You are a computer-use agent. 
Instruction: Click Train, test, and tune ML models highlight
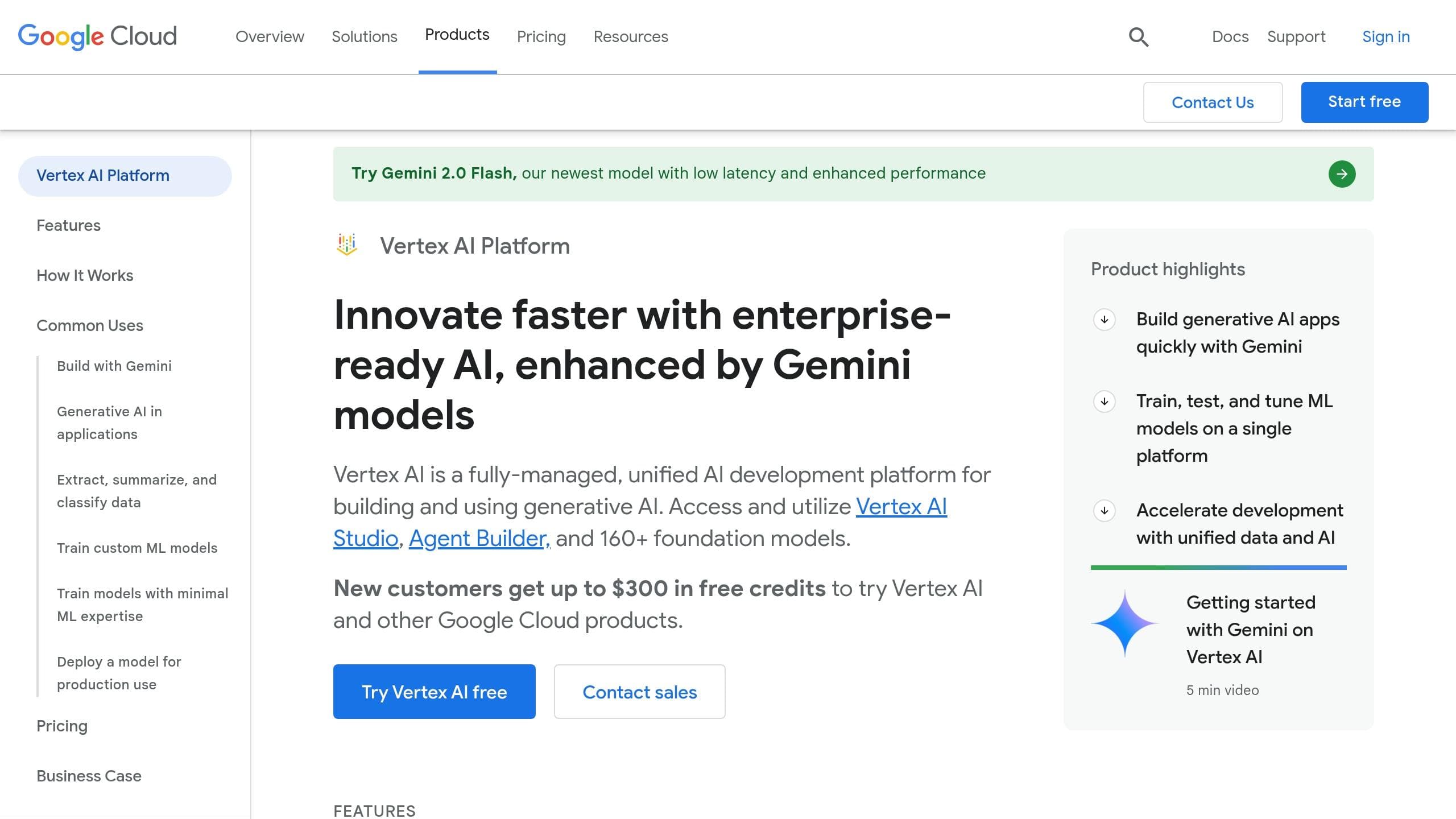coord(1234,428)
